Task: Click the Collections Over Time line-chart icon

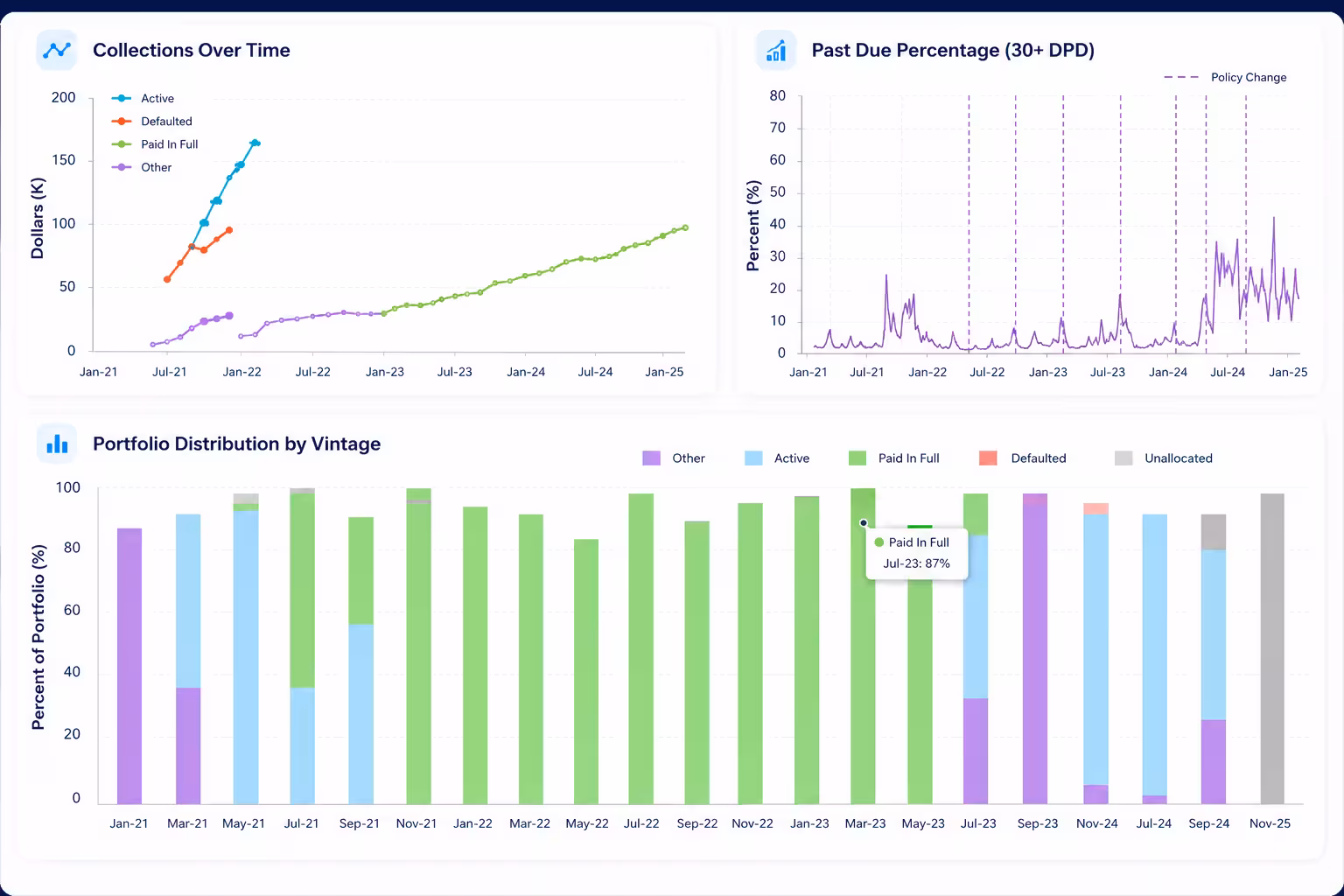Action: (57, 50)
